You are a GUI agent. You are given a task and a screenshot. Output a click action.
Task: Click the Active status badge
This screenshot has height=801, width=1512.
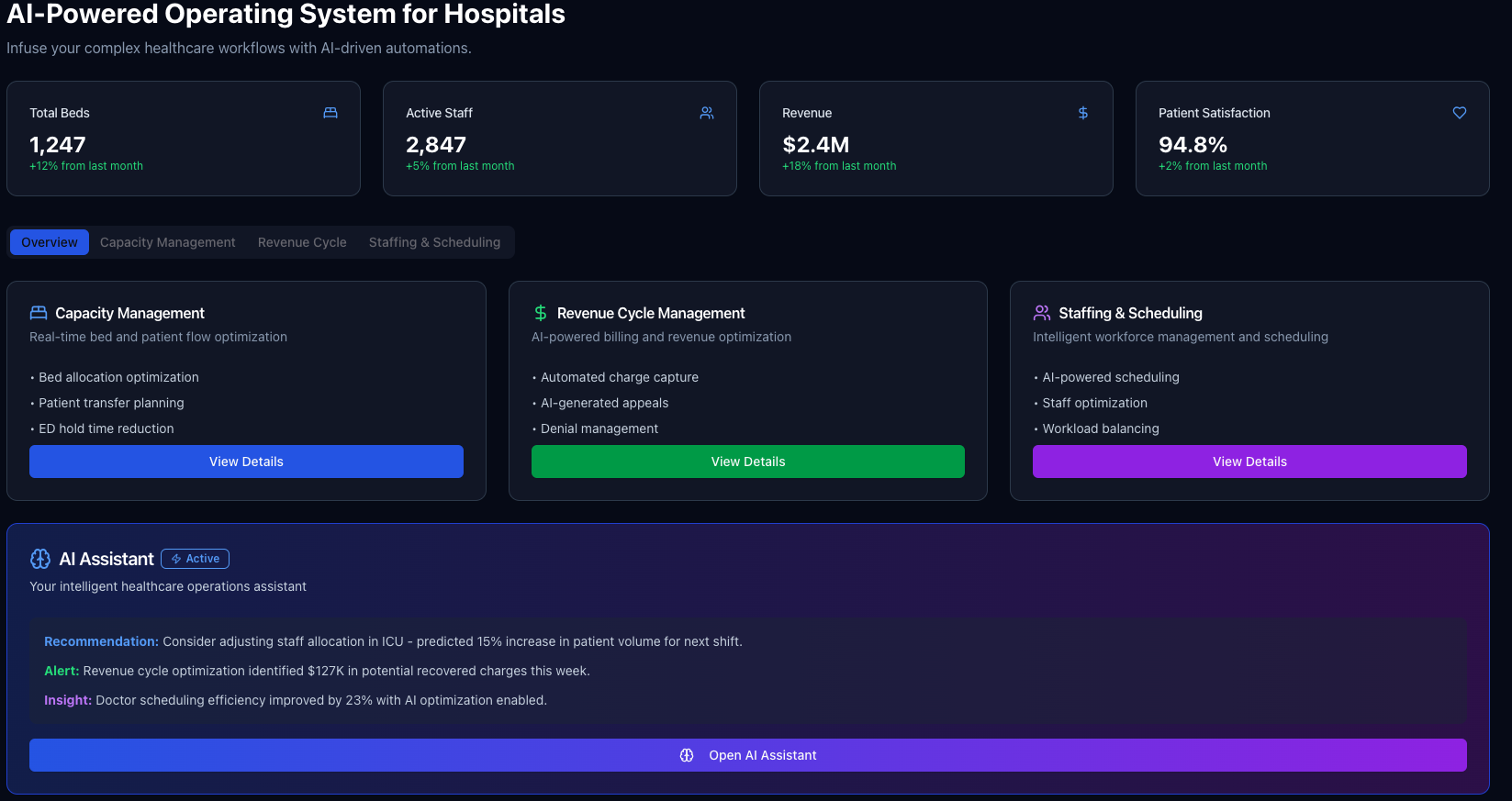[x=195, y=559]
